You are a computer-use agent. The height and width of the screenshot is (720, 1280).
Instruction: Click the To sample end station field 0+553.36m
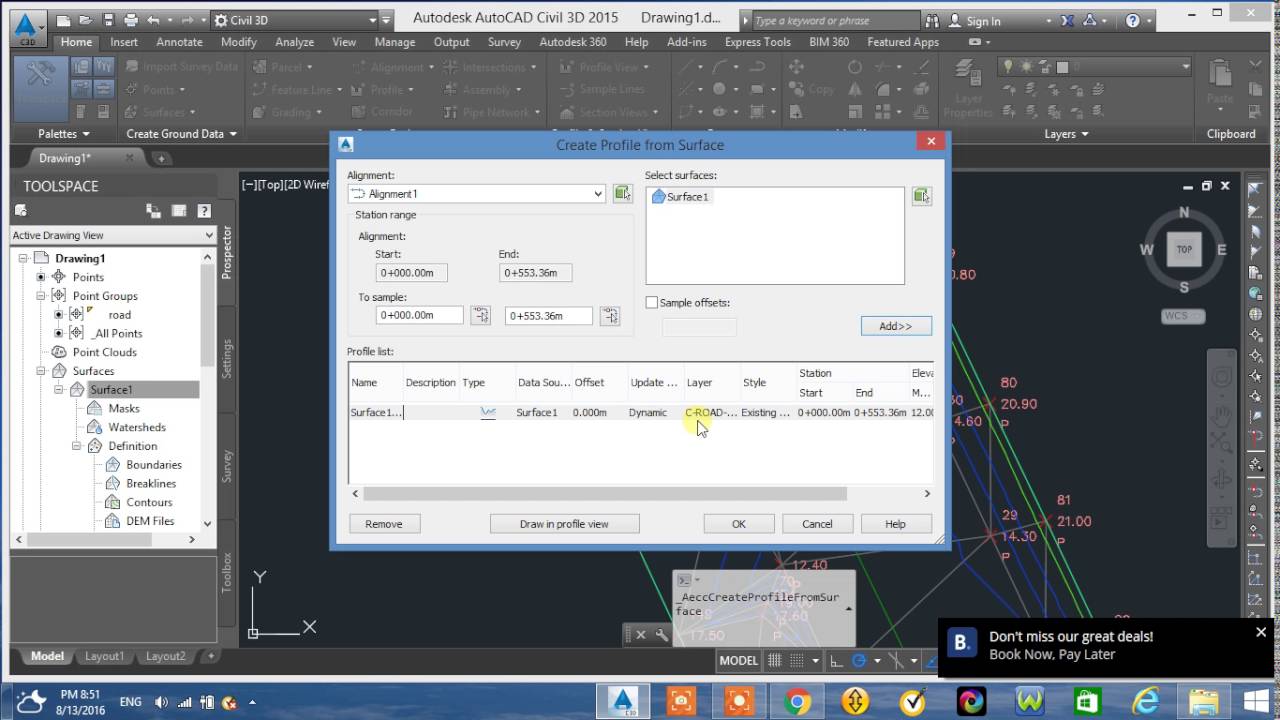548,315
